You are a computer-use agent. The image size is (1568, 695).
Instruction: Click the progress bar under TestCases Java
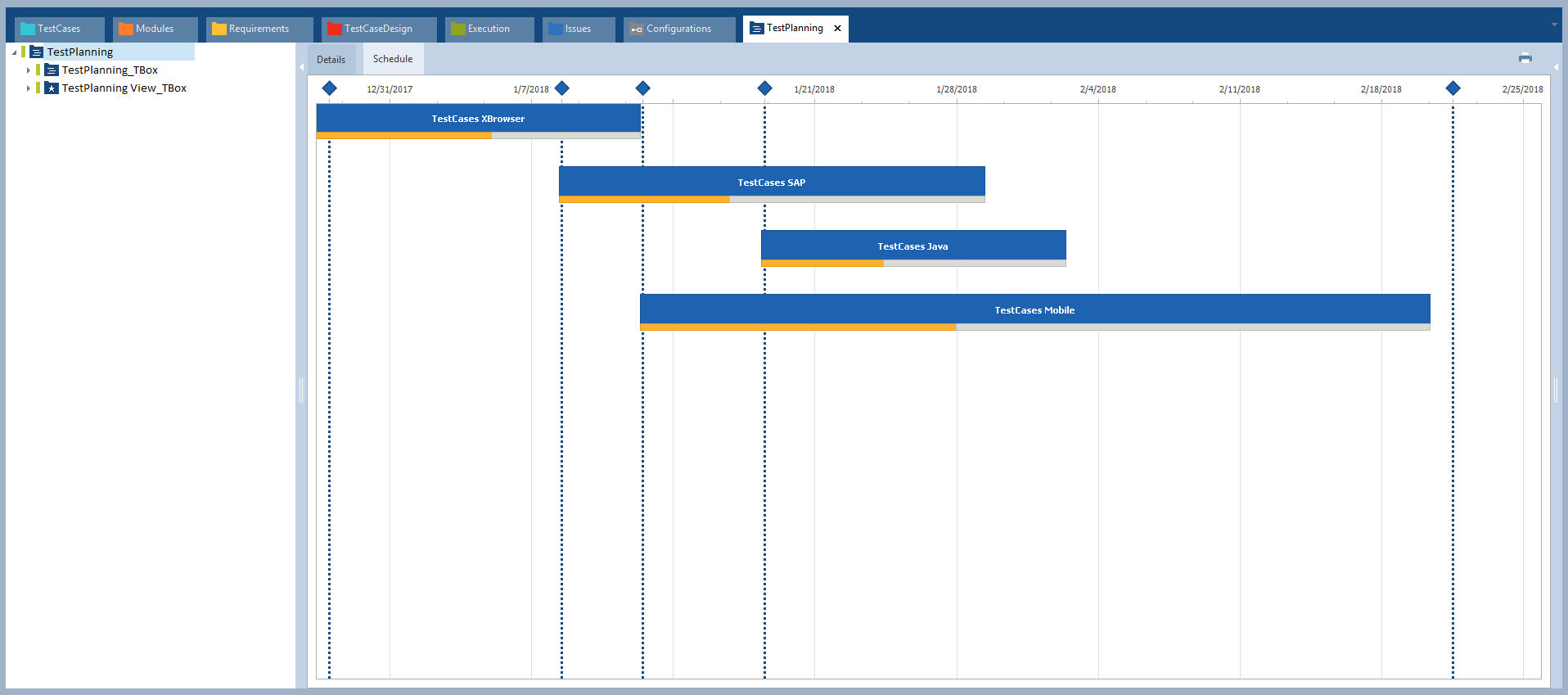coord(913,264)
